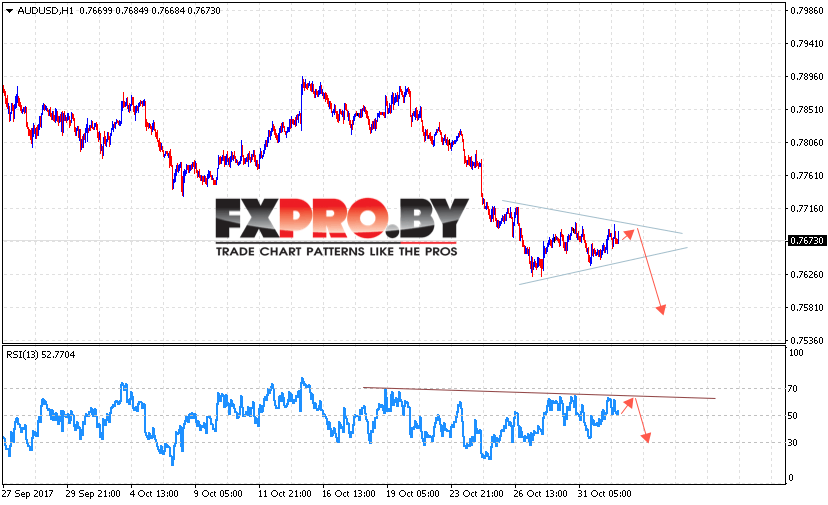
Task: Select the price scale value 0.78510
Action: point(807,110)
